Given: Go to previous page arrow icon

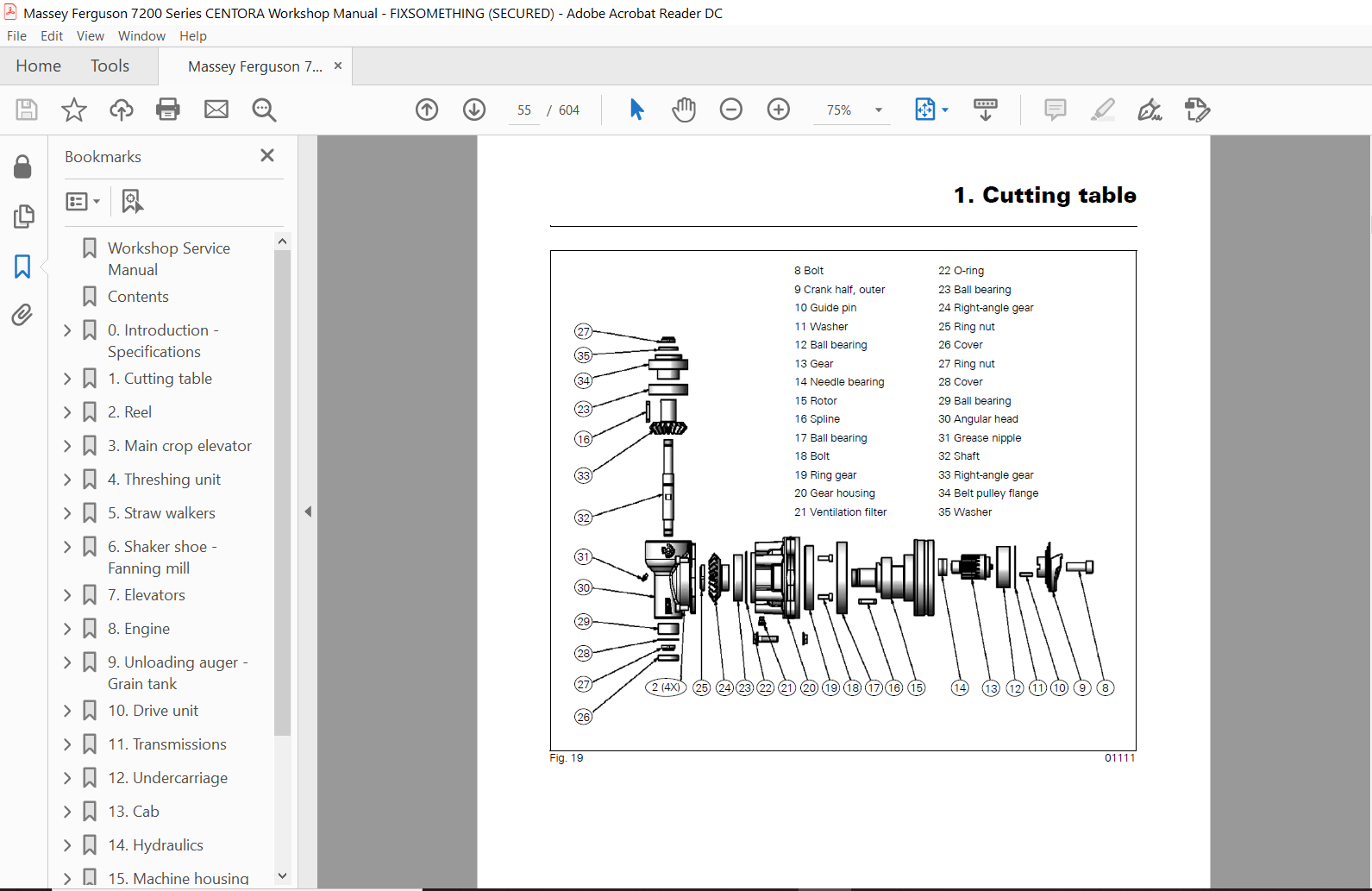Looking at the screenshot, I should pyautogui.click(x=427, y=110).
